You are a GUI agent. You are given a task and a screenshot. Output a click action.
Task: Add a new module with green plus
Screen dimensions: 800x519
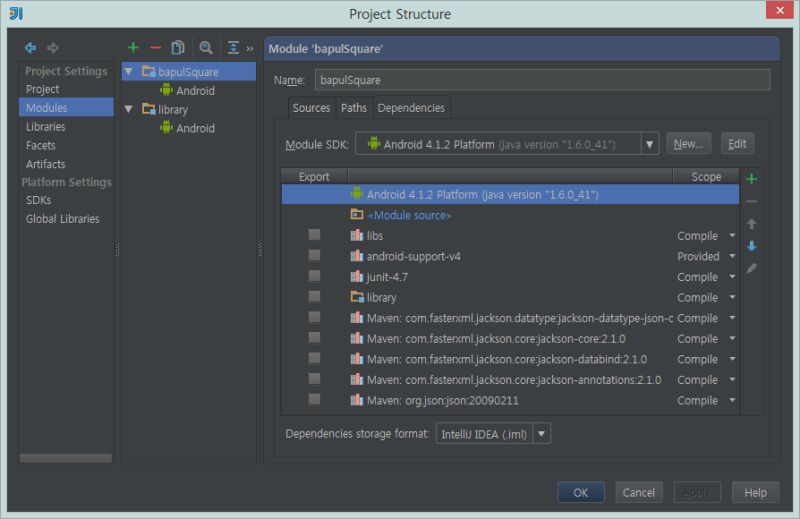coord(133,47)
